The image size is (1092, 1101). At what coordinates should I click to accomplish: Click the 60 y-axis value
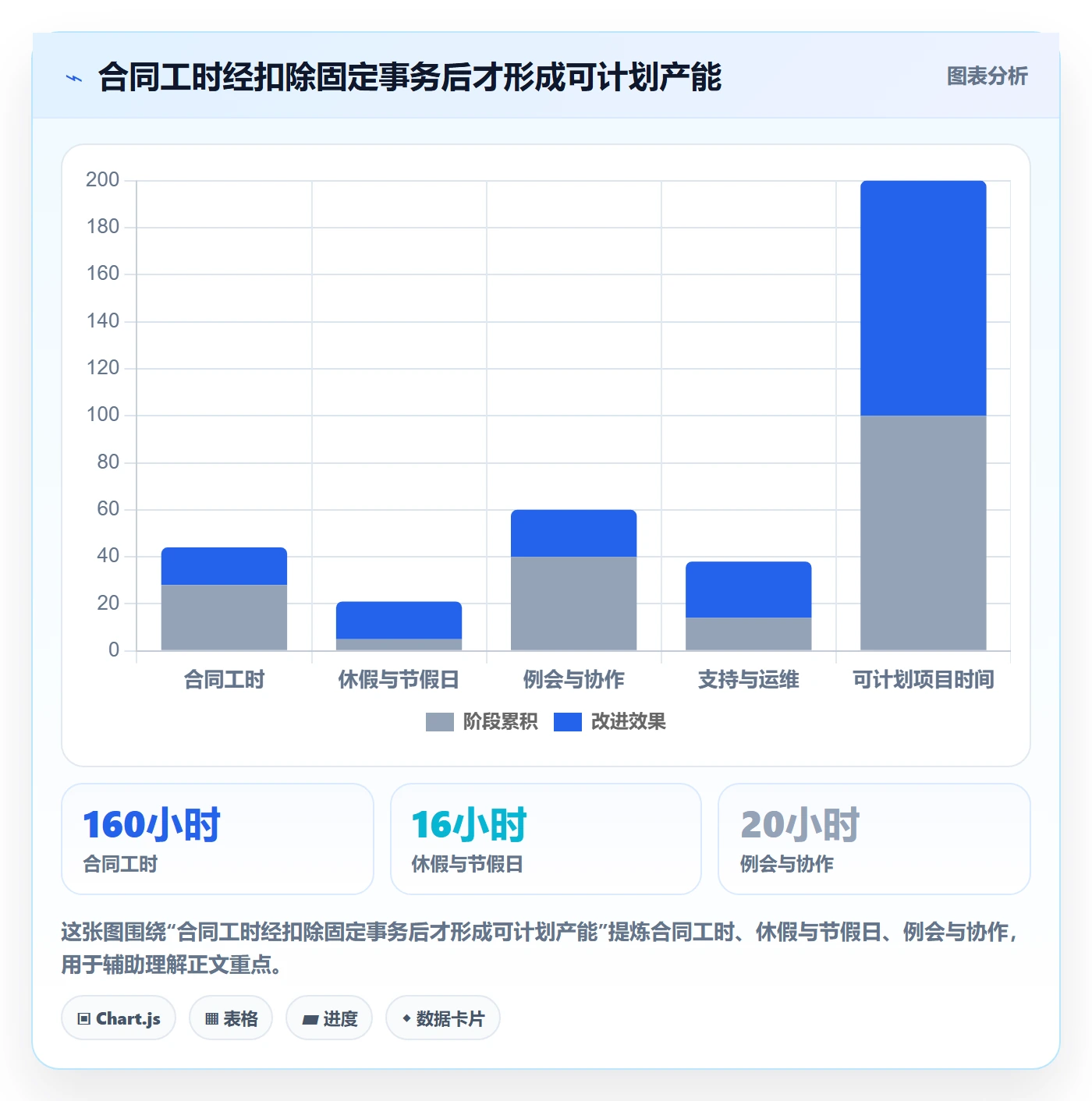pos(108,509)
